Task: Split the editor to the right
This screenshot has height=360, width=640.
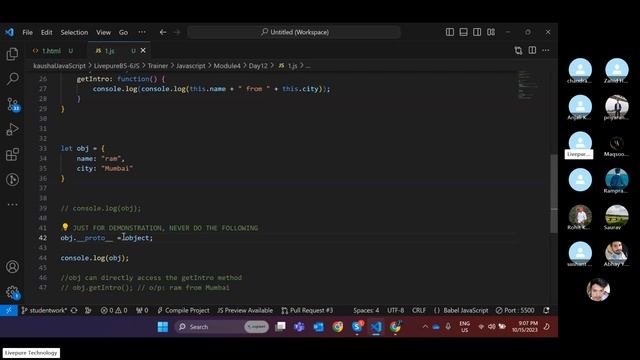Action: 532,50
